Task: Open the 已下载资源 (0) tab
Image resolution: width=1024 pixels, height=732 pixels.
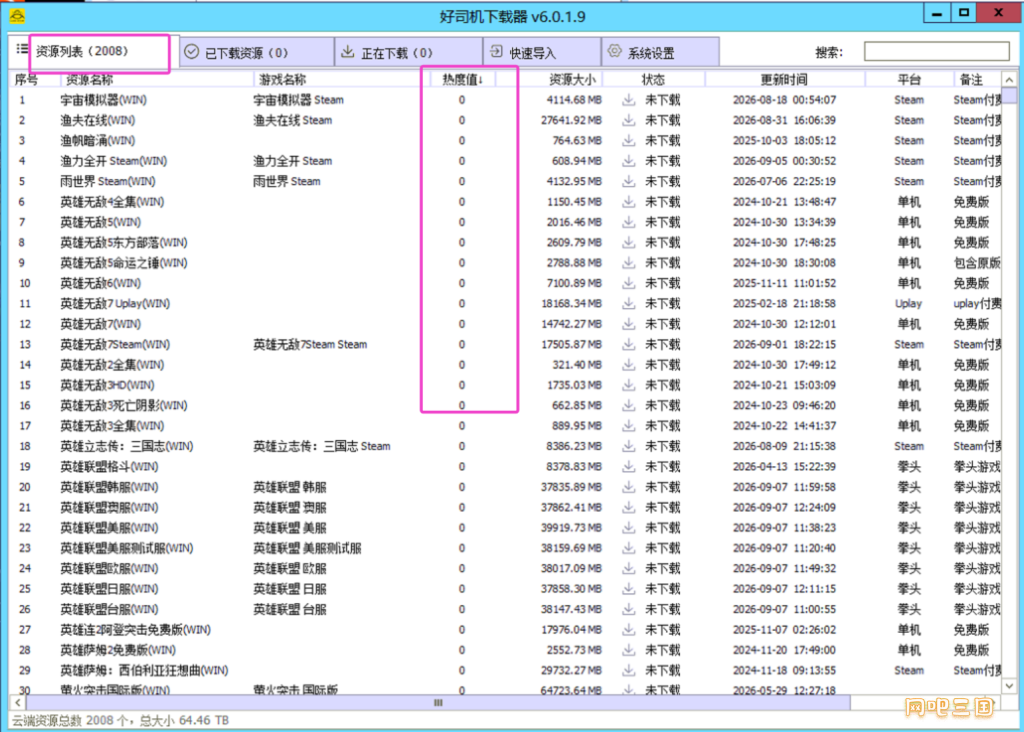Action: [256, 52]
